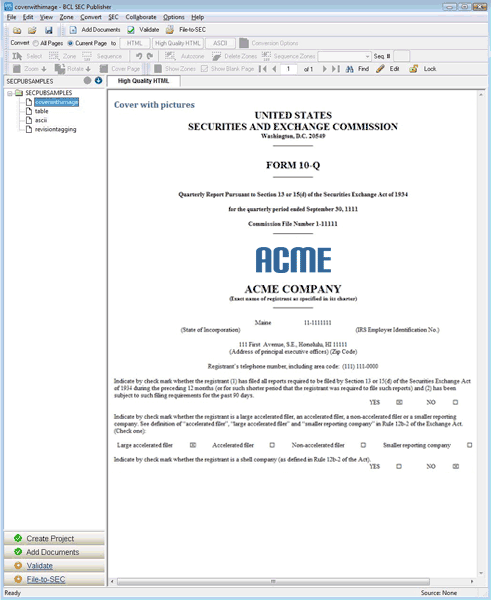Click the HTML convert button

[134, 43]
